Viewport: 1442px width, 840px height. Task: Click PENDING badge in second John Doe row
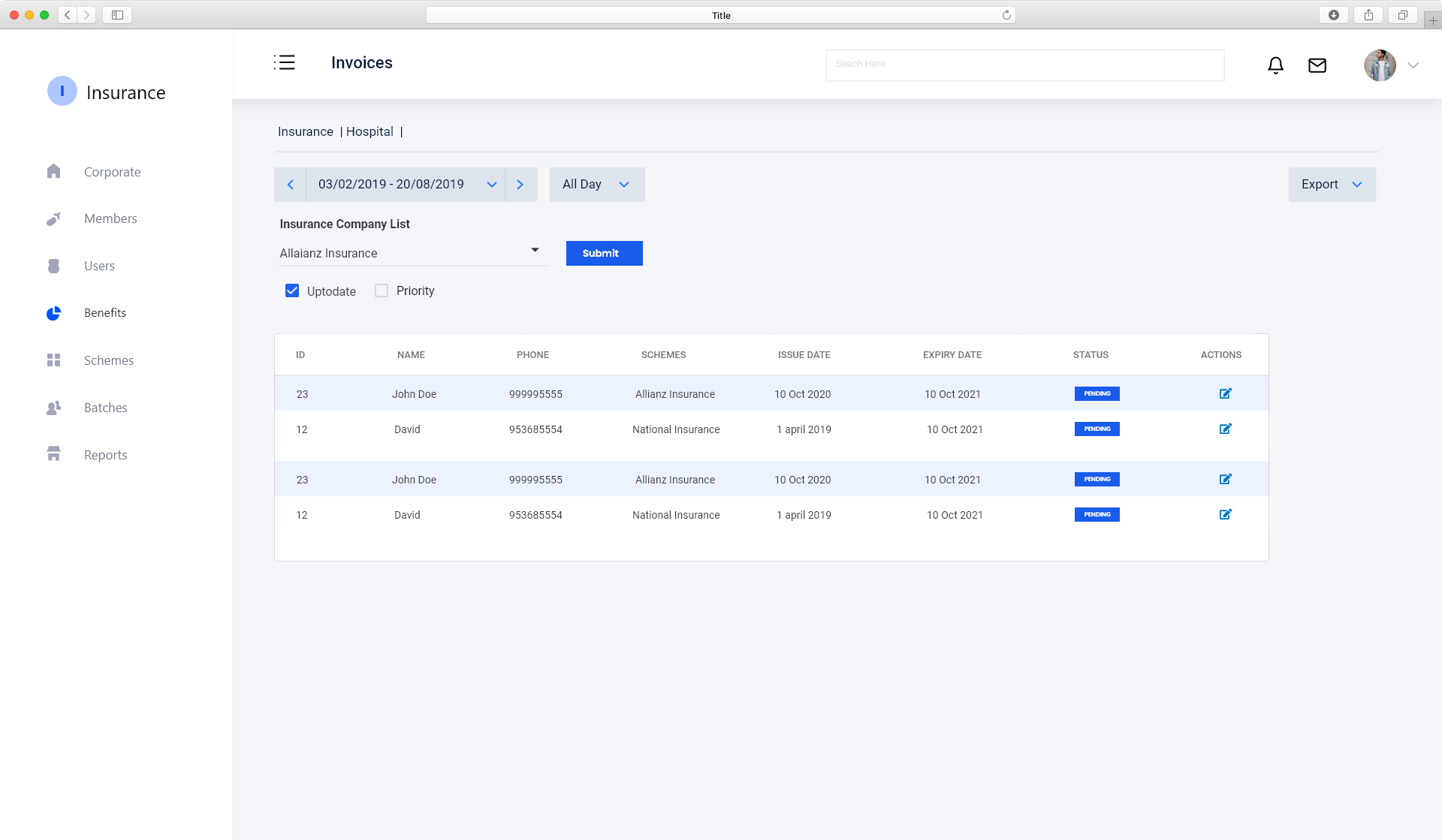[x=1097, y=479]
